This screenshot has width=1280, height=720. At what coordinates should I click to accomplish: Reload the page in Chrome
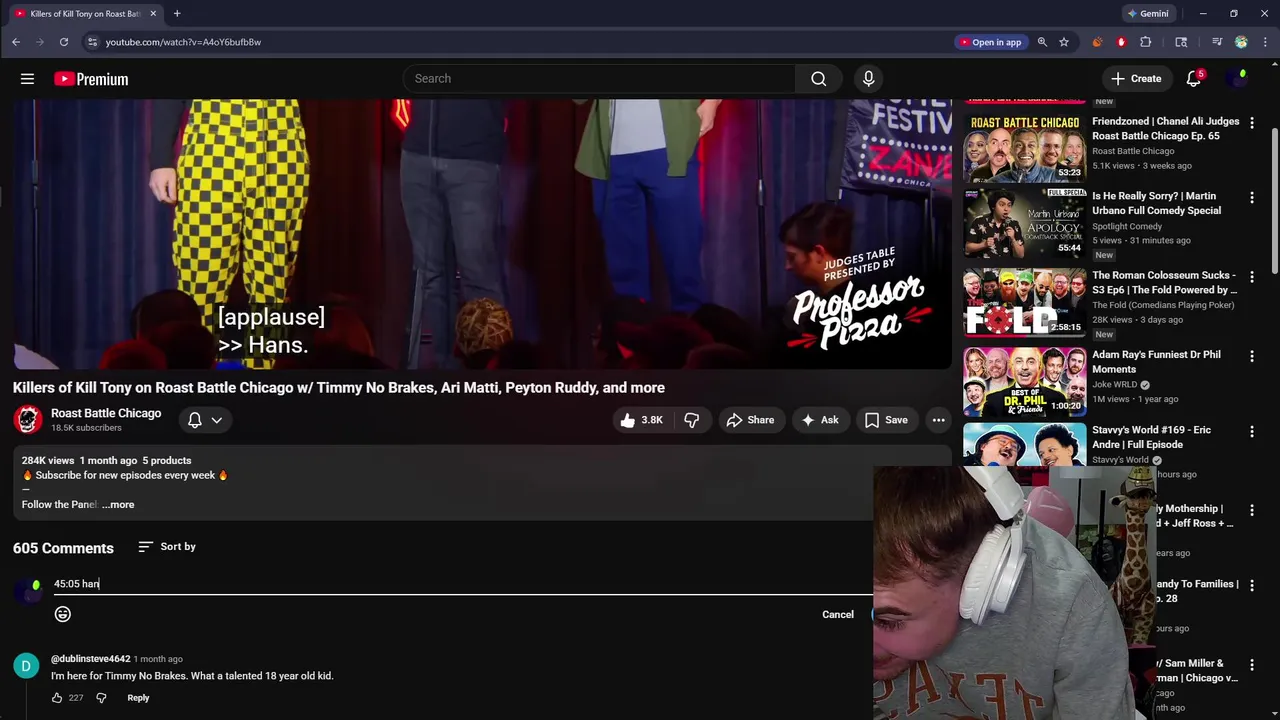tap(64, 42)
